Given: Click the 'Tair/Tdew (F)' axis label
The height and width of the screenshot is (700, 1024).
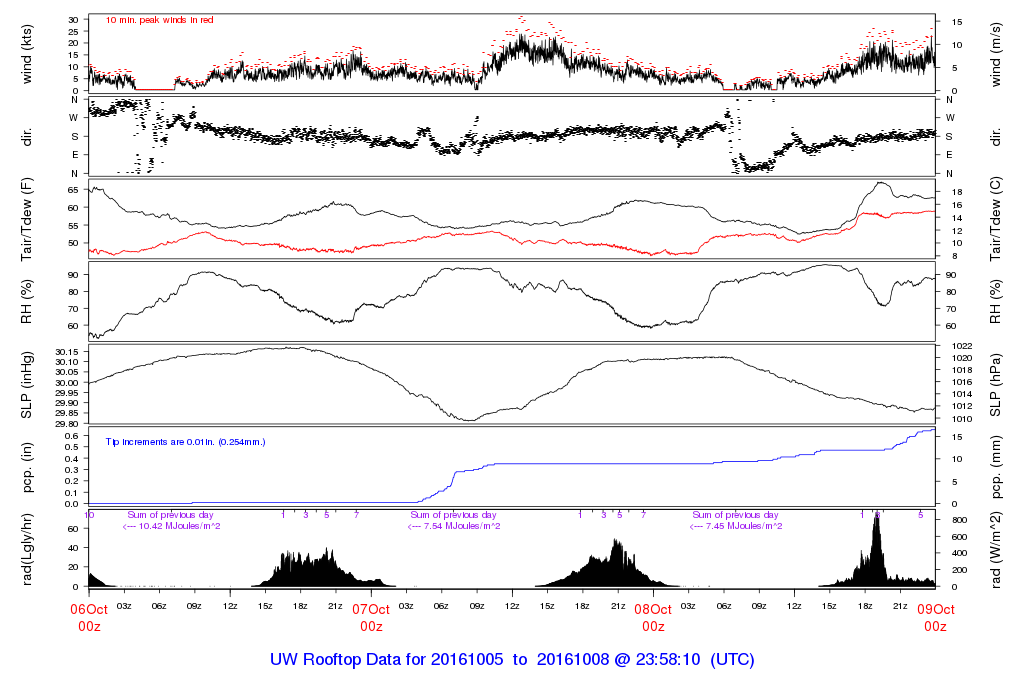Looking at the screenshot, I should click(27, 220).
